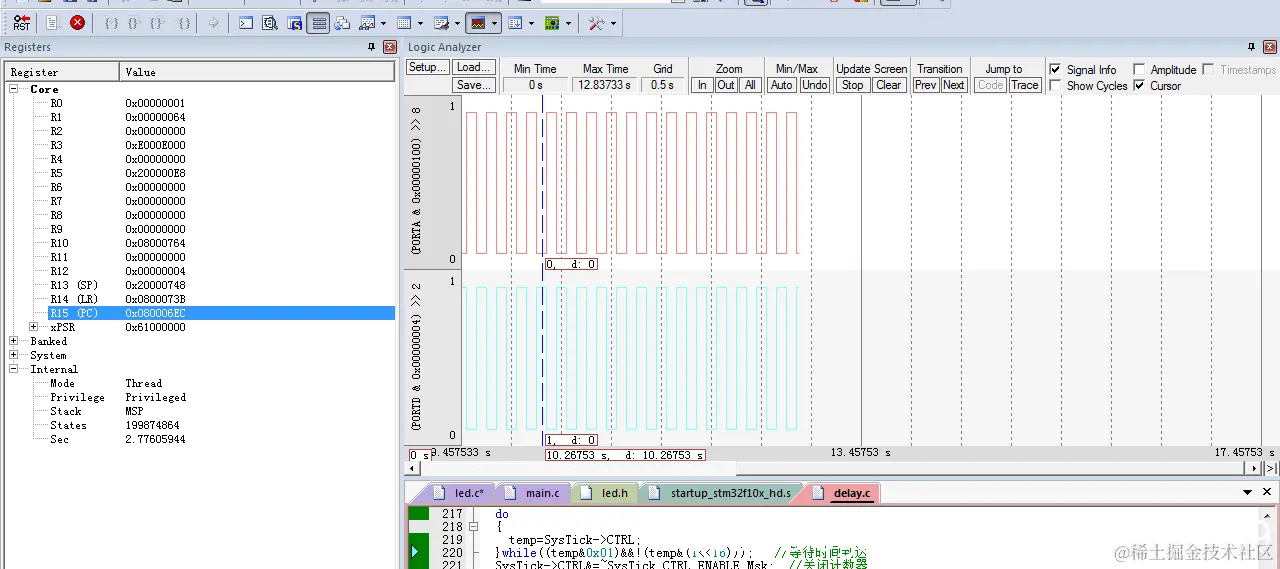Click Show Next Statement arrow icon
Image resolution: width=1280 pixels, height=569 pixels.
tap(214, 23)
